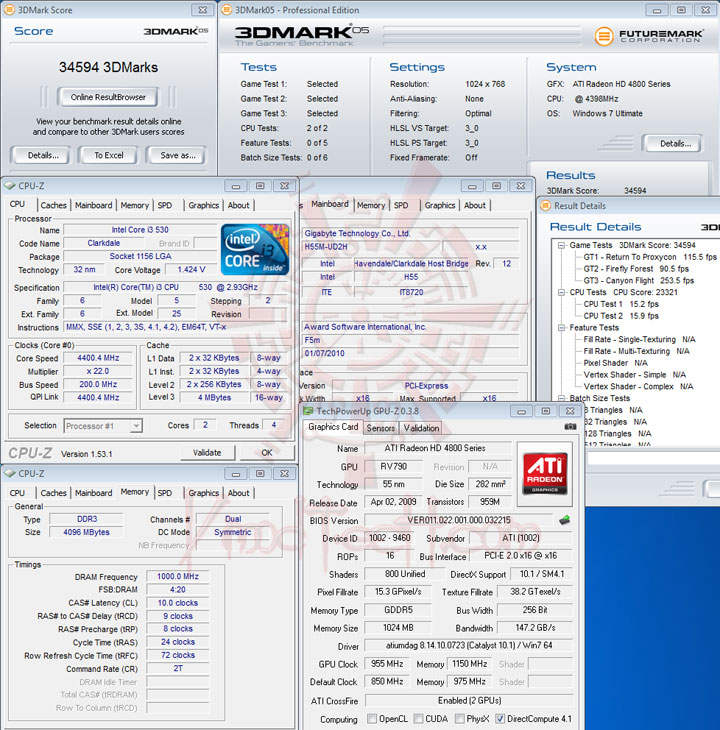The height and width of the screenshot is (730, 720).
Task: Select GT2 - Firefly Forest tree row
Action: pos(636,269)
